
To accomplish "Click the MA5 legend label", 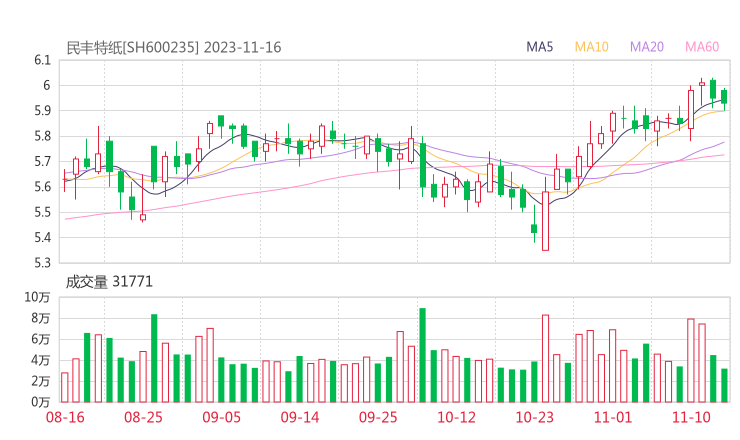I will (x=539, y=47).
